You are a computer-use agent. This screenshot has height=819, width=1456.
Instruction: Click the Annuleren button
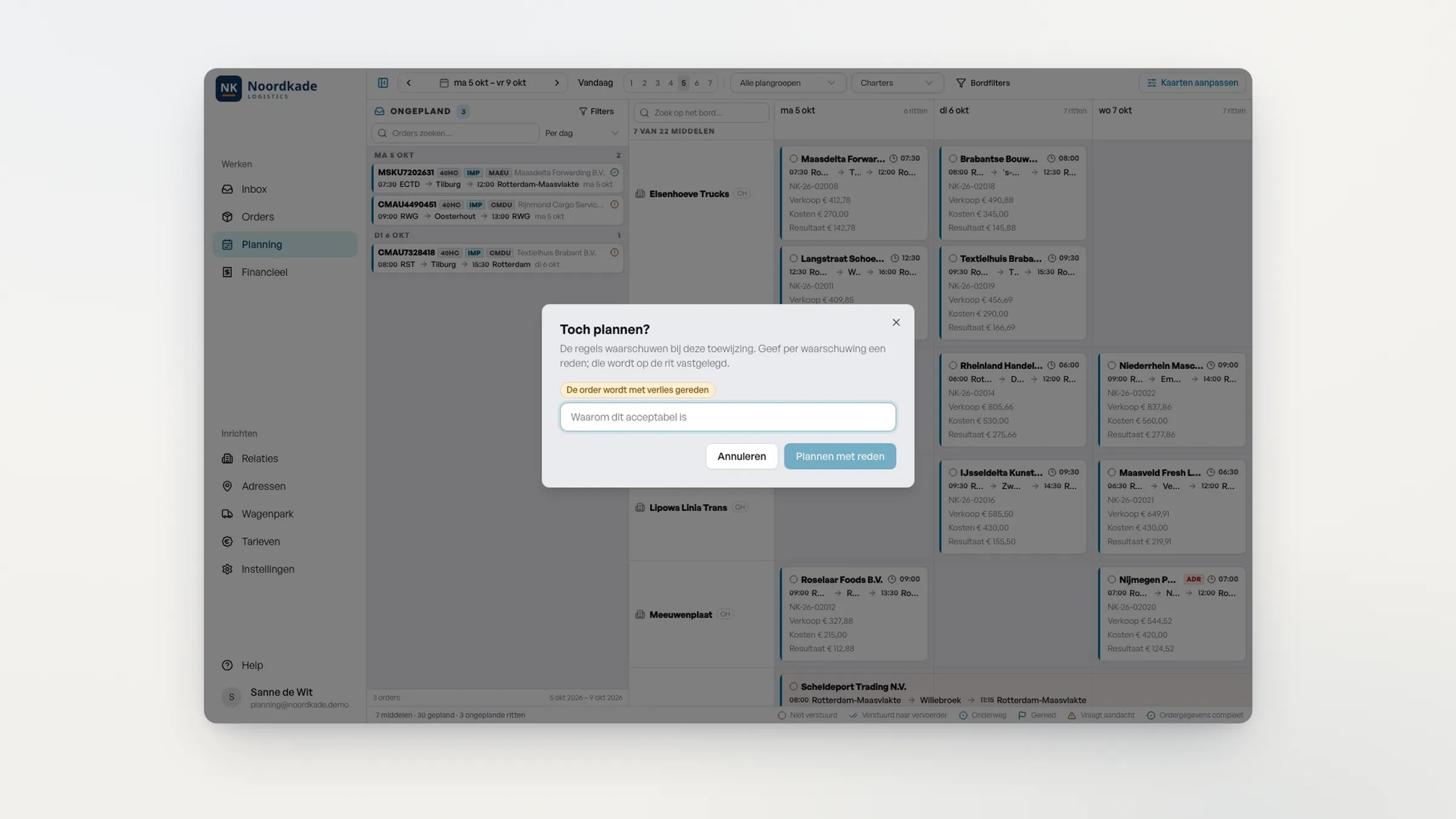741,456
